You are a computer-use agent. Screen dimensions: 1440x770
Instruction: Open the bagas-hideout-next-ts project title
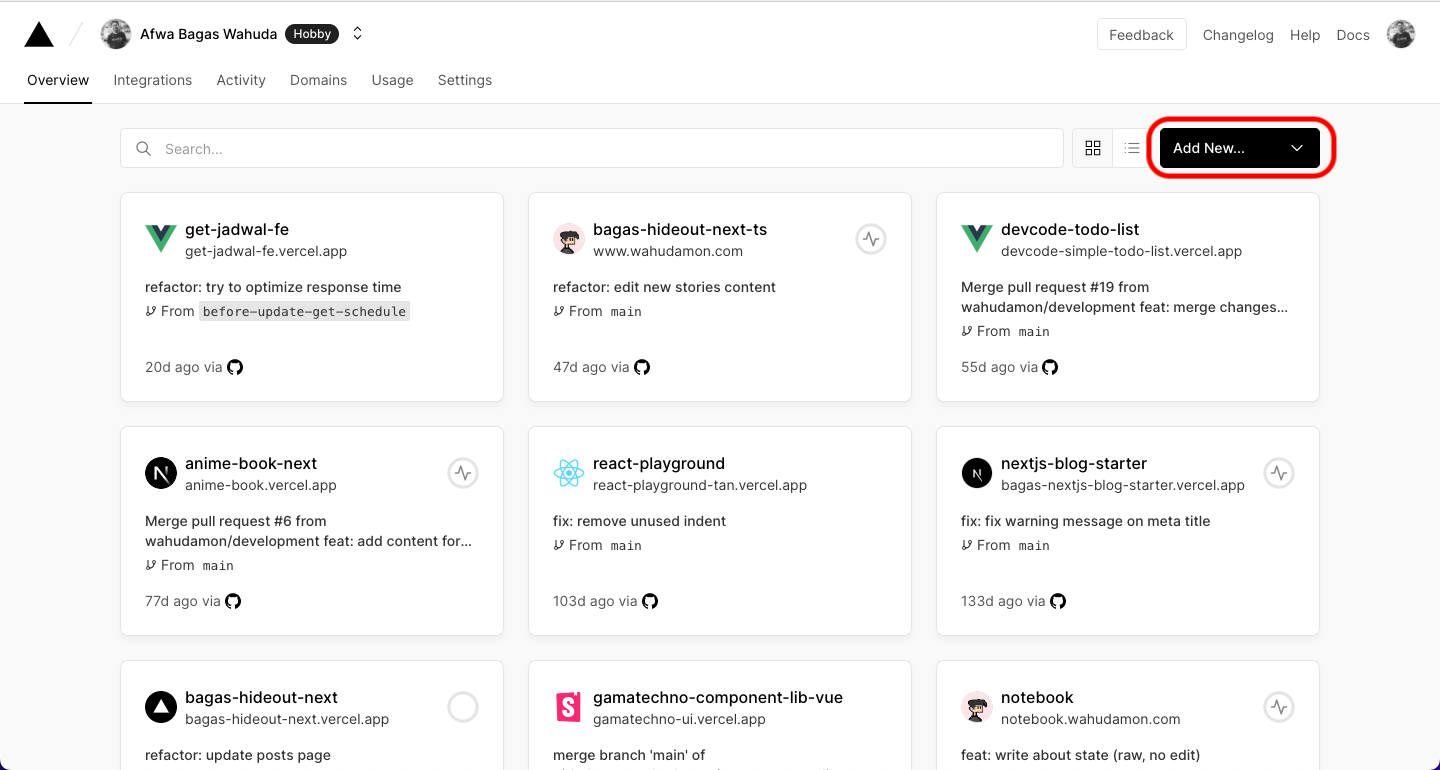[680, 229]
